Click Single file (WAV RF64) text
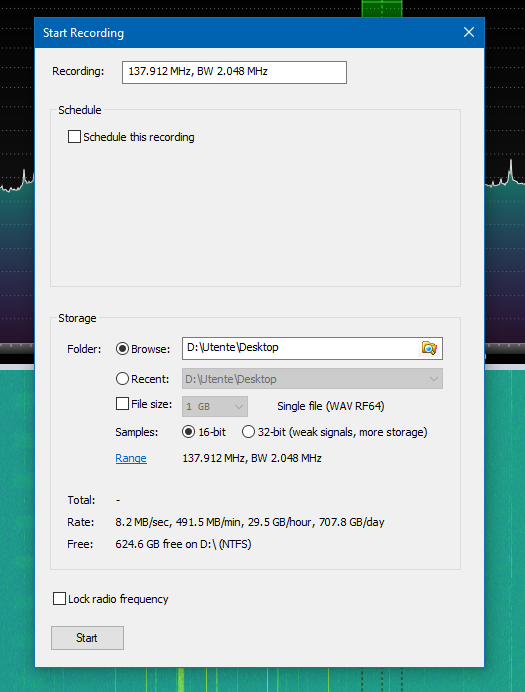The image size is (525, 692). pos(330,406)
